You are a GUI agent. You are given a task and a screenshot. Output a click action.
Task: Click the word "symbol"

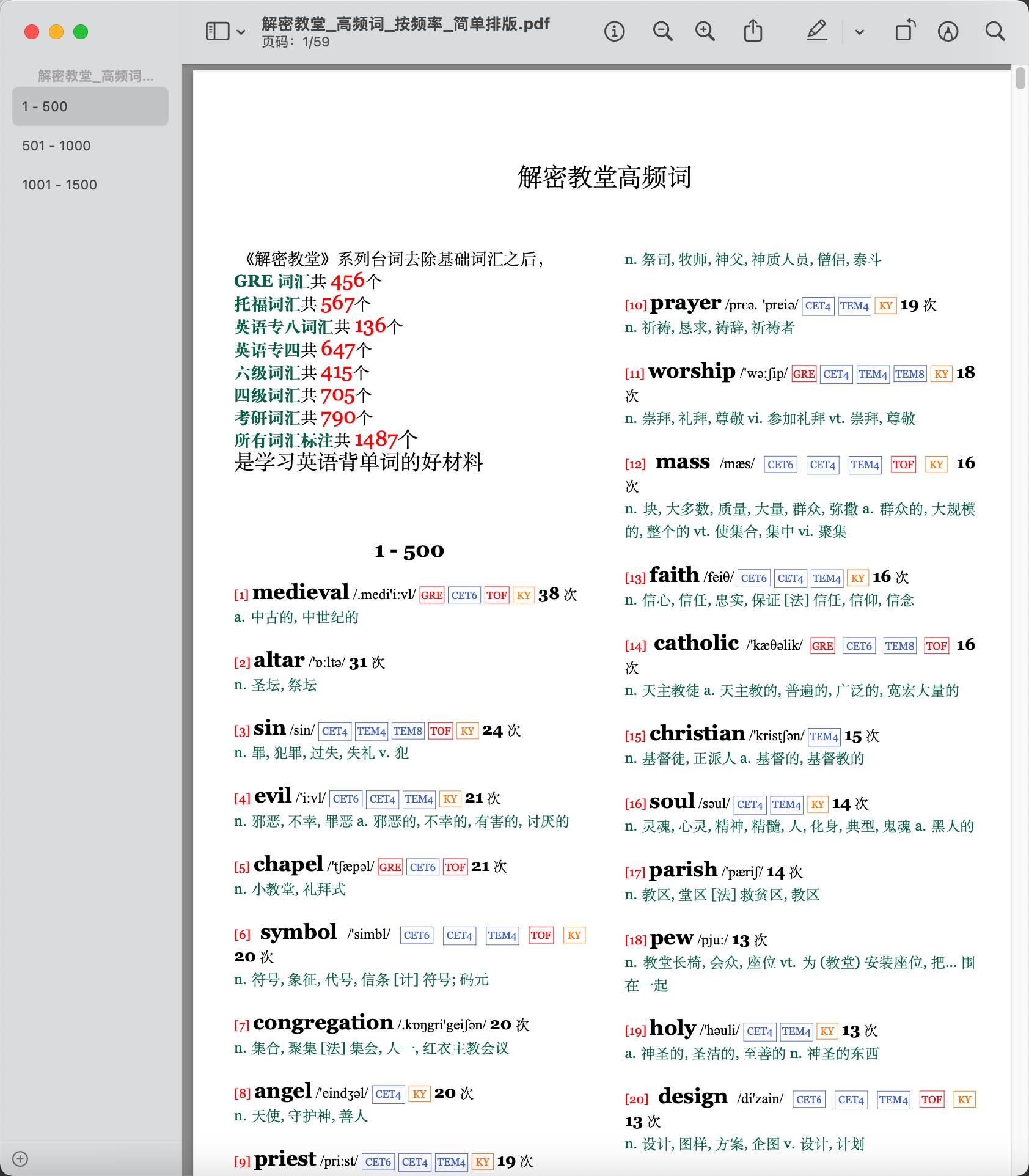pos(298,933)
